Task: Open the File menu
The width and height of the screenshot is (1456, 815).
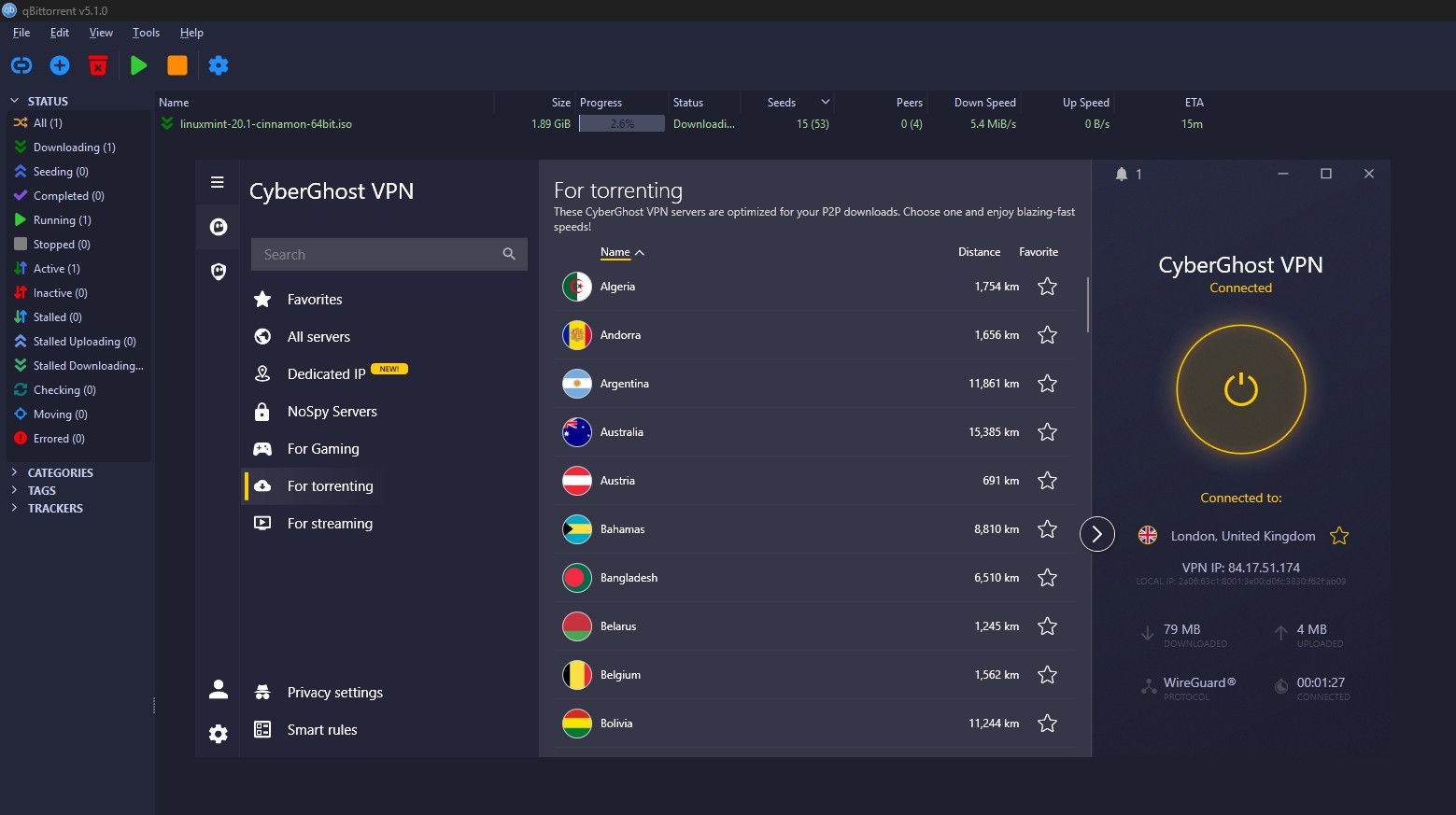Action: tap(21, 33)
